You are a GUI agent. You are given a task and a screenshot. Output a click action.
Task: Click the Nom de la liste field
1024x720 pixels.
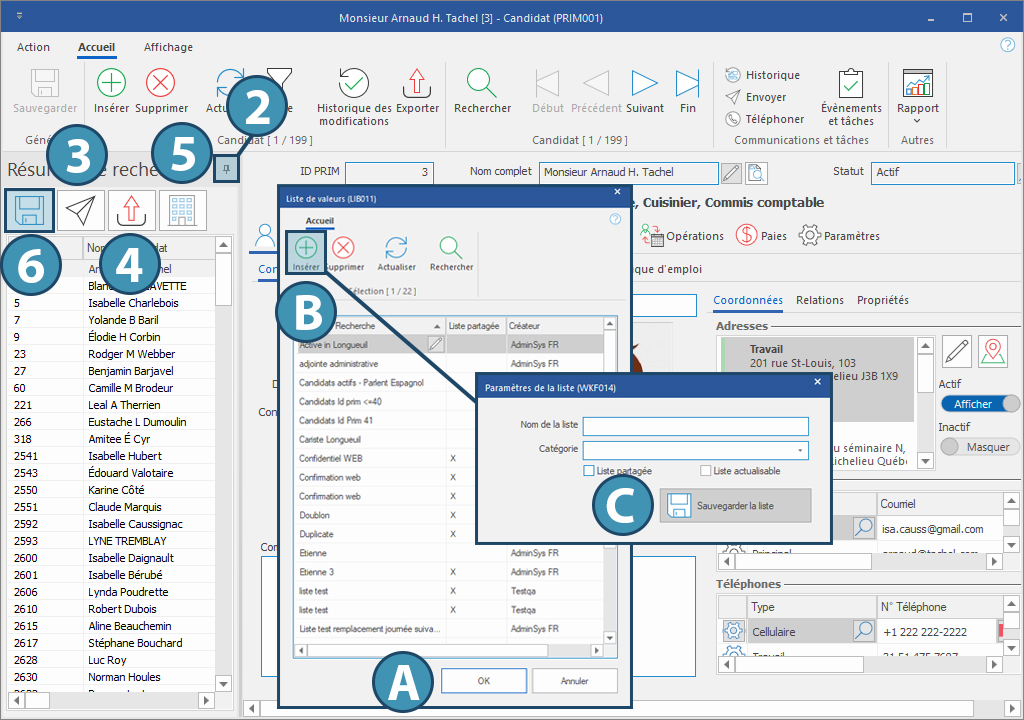(695, 426)
